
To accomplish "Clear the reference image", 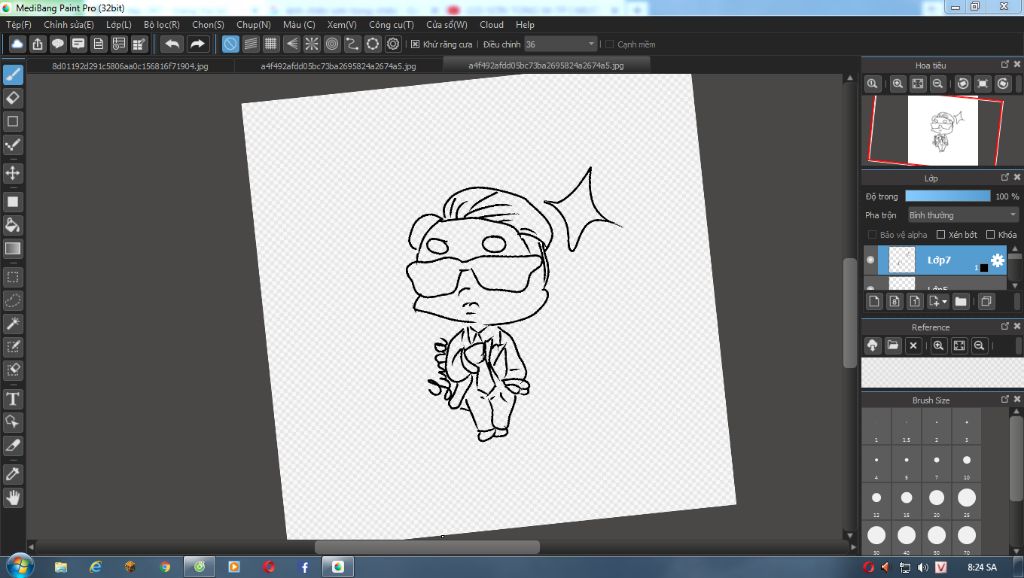I will (x=913, y=345).
